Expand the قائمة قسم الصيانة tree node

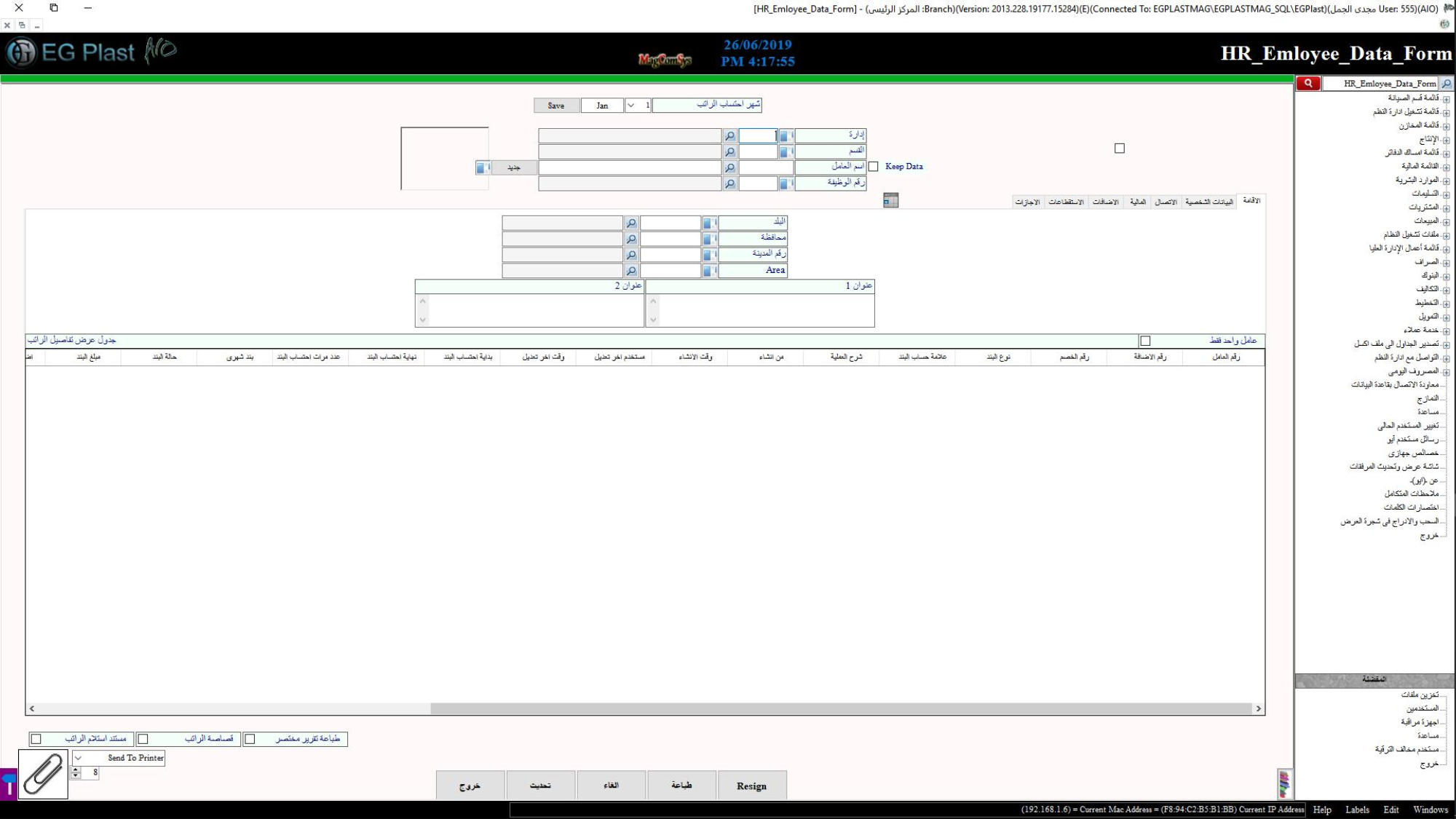pyautogui.click(x=1446, y=99)
